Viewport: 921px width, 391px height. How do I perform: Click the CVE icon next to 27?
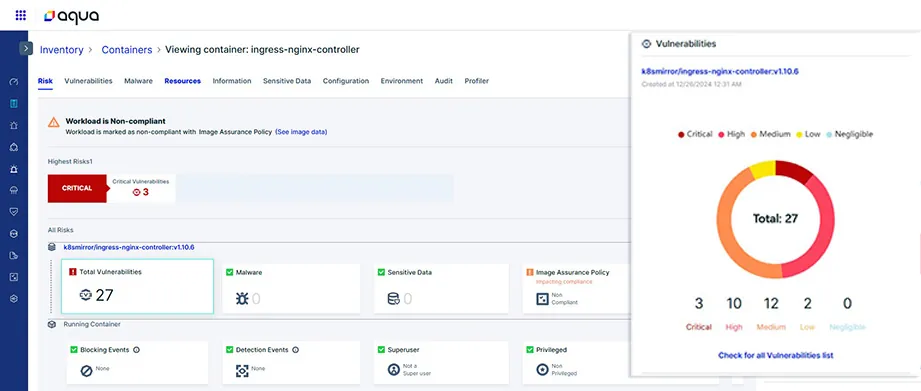click(x=86, y=295)
